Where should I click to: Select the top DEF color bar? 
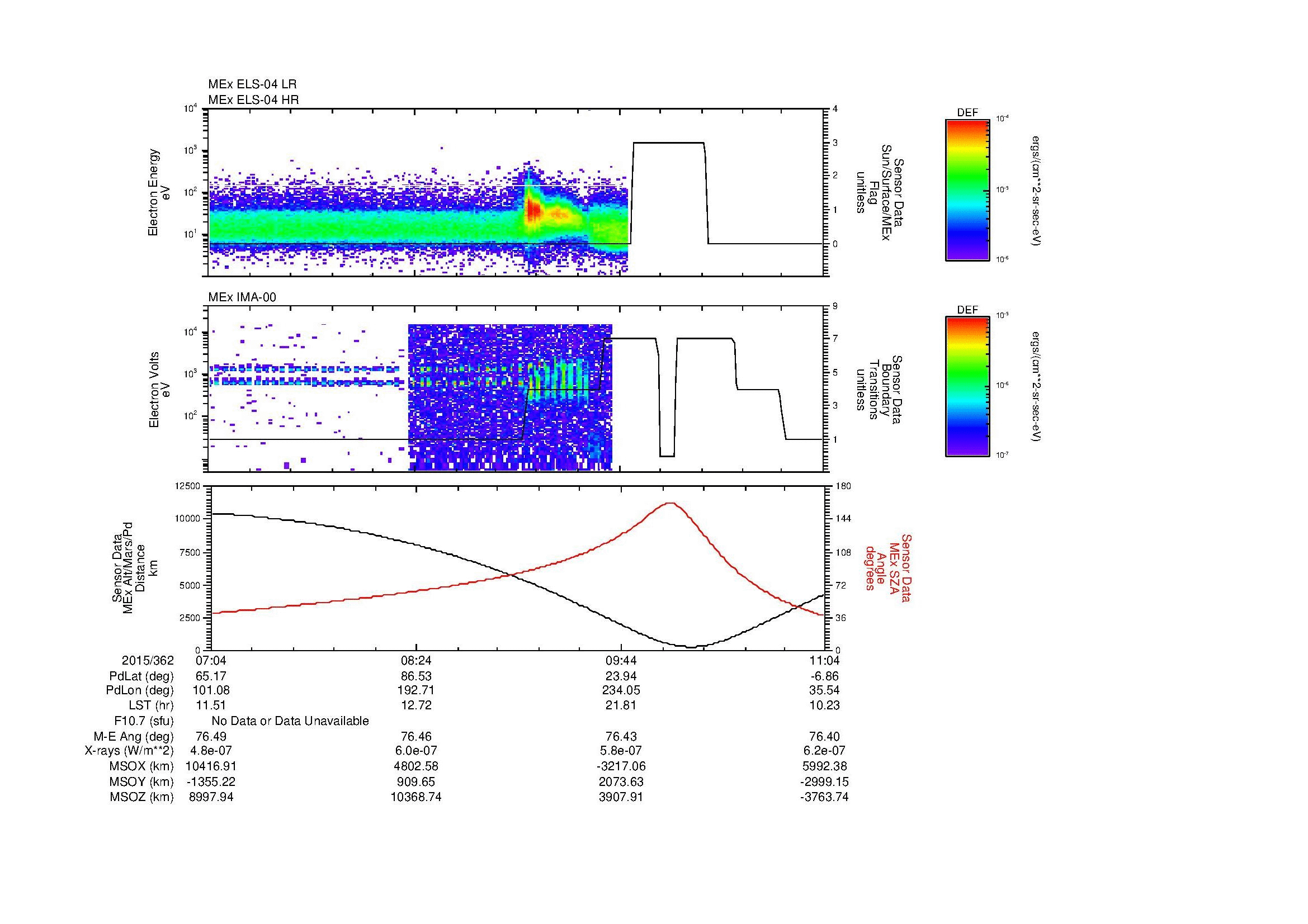coord(967,190)
